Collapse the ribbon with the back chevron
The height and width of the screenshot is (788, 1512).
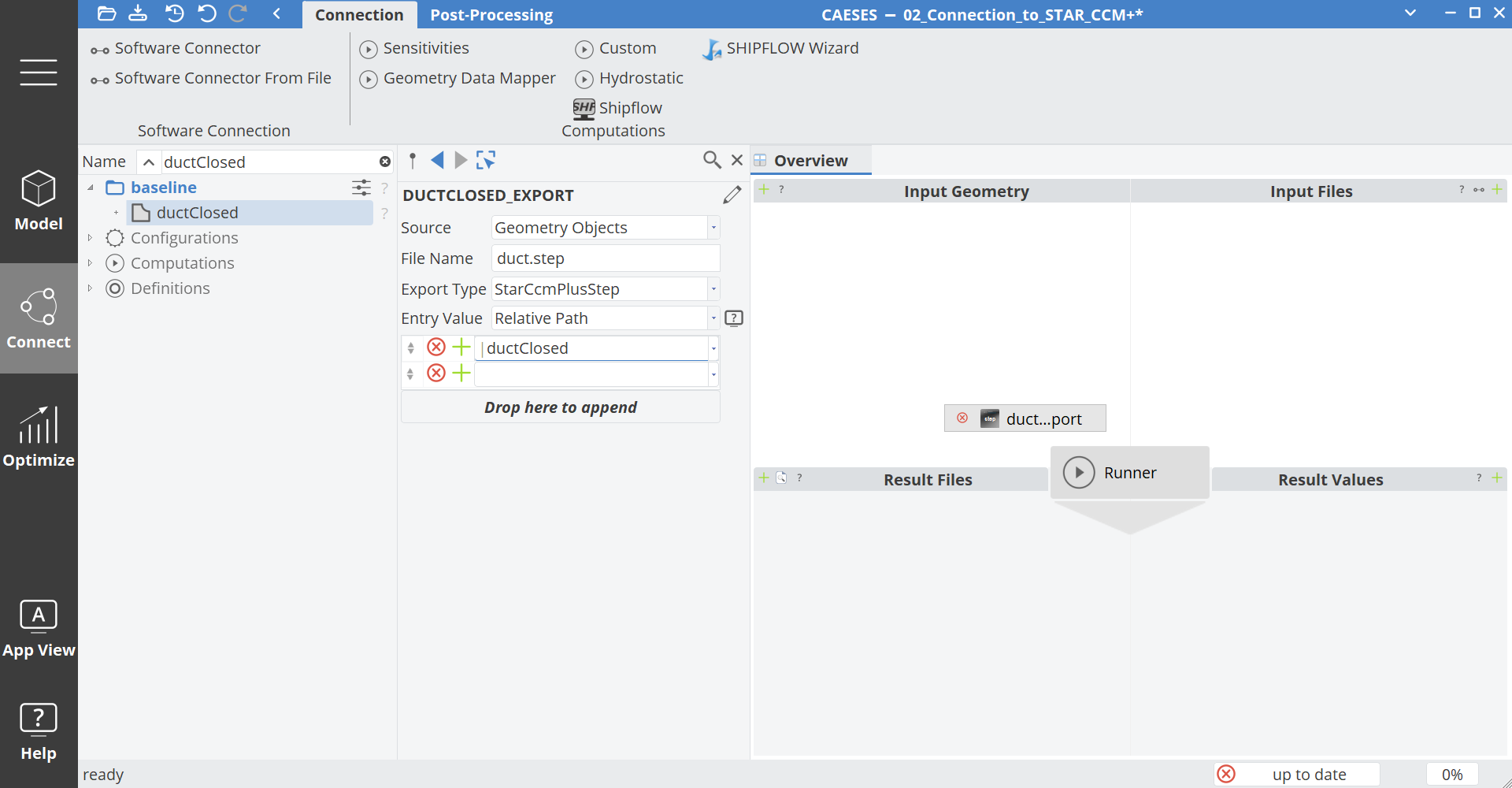coord(276,13)
